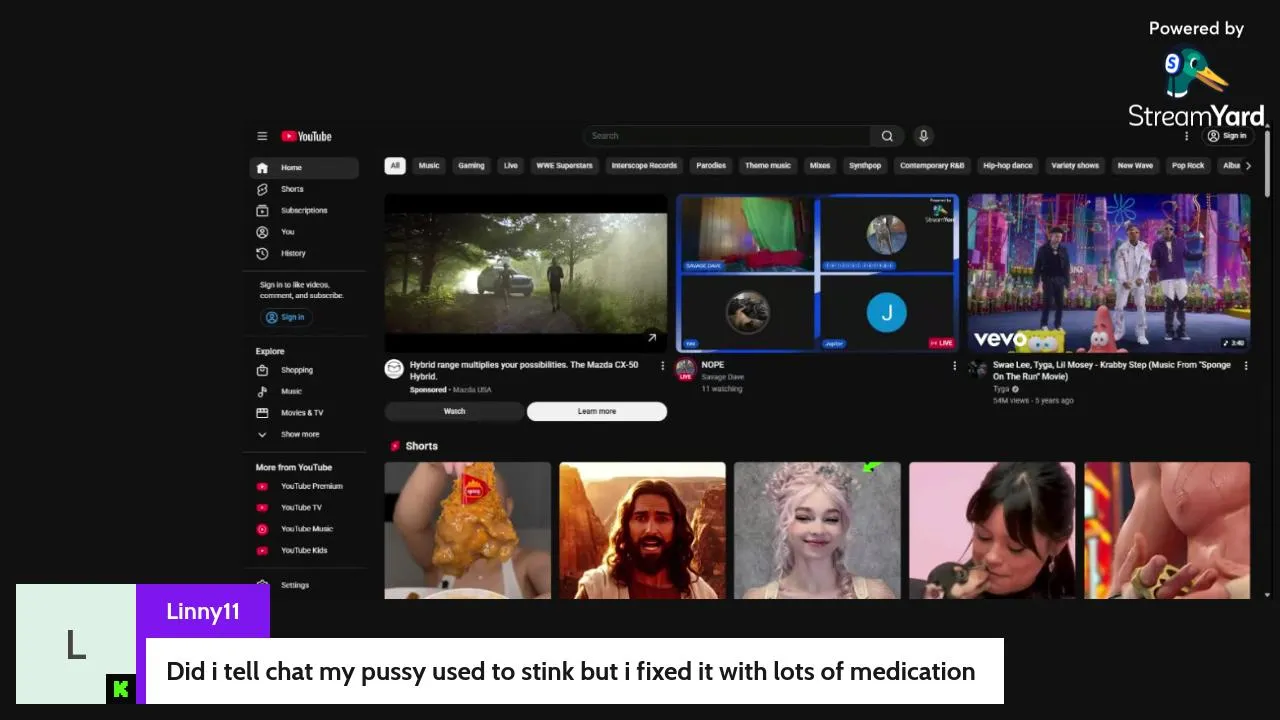Select the WWE Superstars filter chip
The height and width of the screenshot is (720, 1280).
click(564, 166)
